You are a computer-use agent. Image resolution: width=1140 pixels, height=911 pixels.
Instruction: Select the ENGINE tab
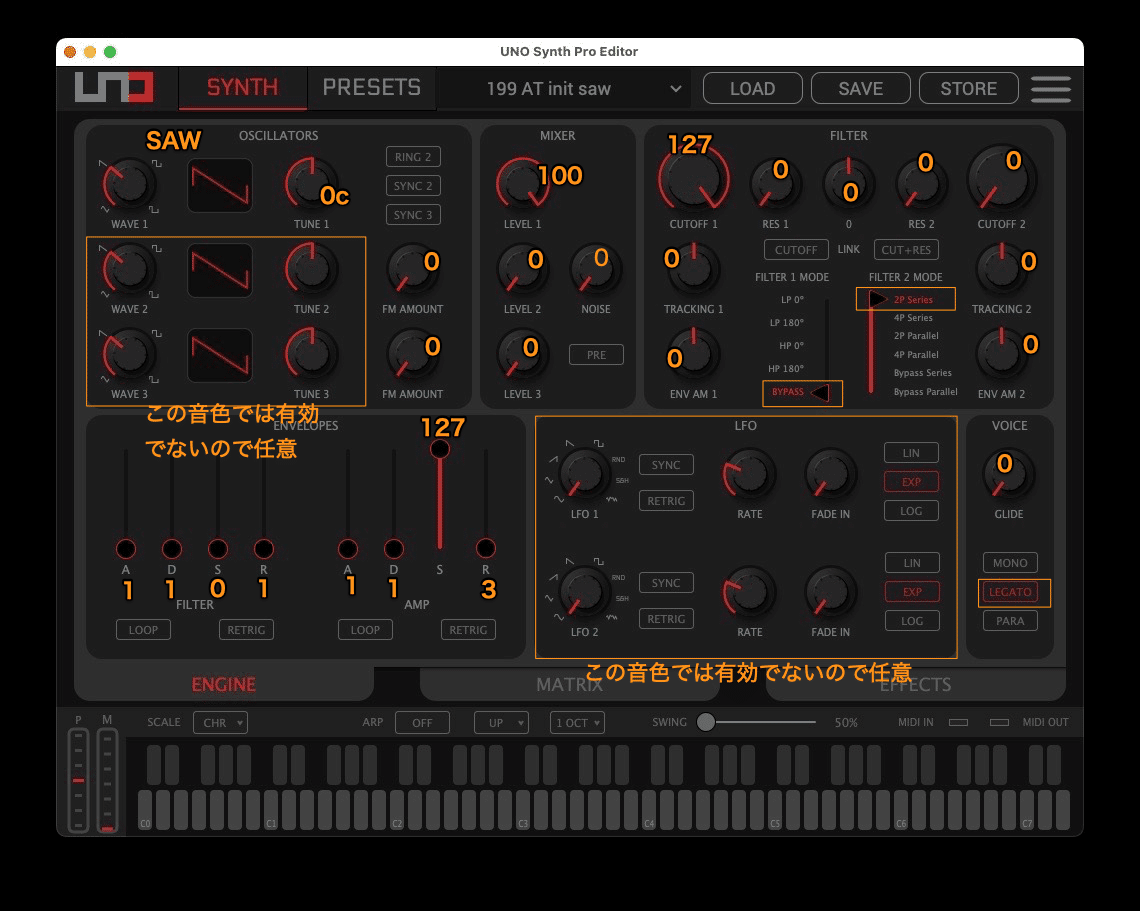[x=224, y=685]
